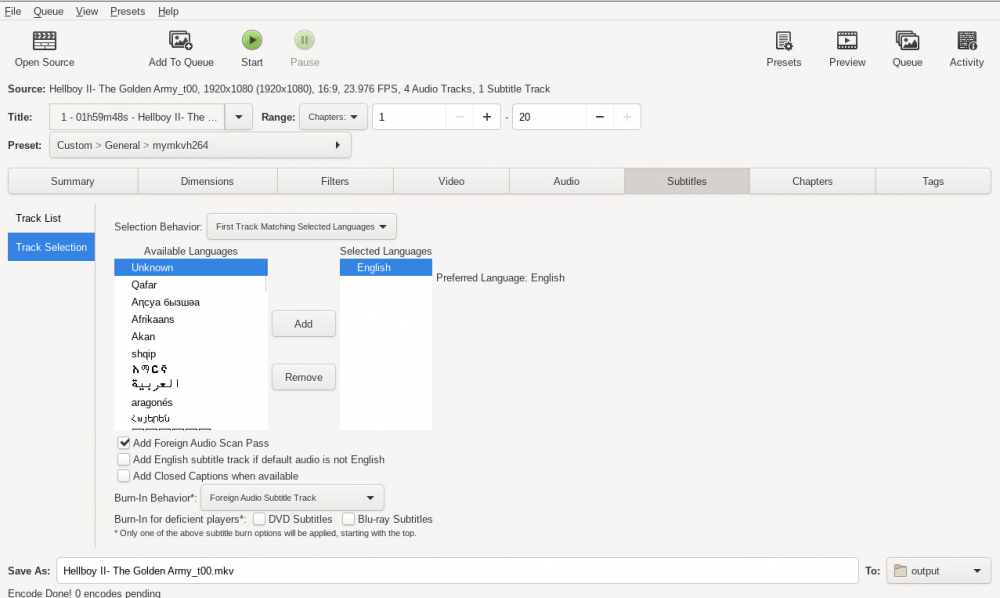Expand the Preset selector menu
This screenshot has width=1000, height=598.
pos(200,145)
